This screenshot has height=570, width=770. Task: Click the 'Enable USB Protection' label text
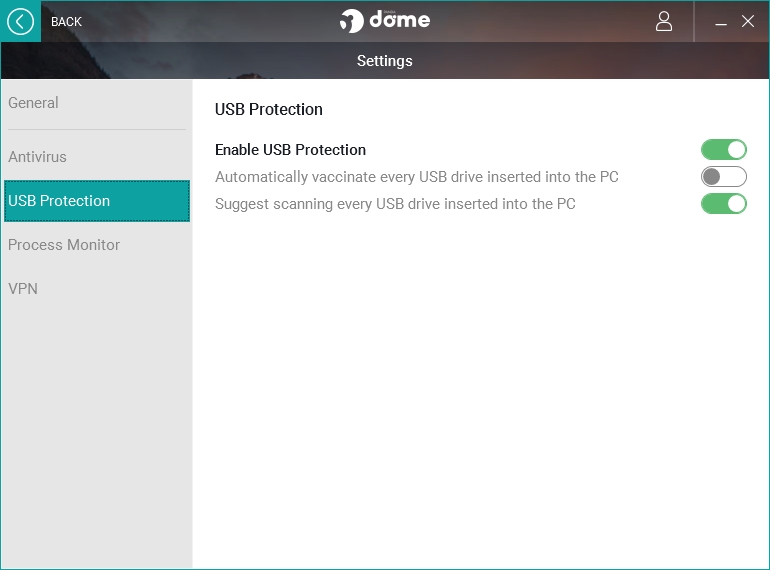click(x=290, y=150)
